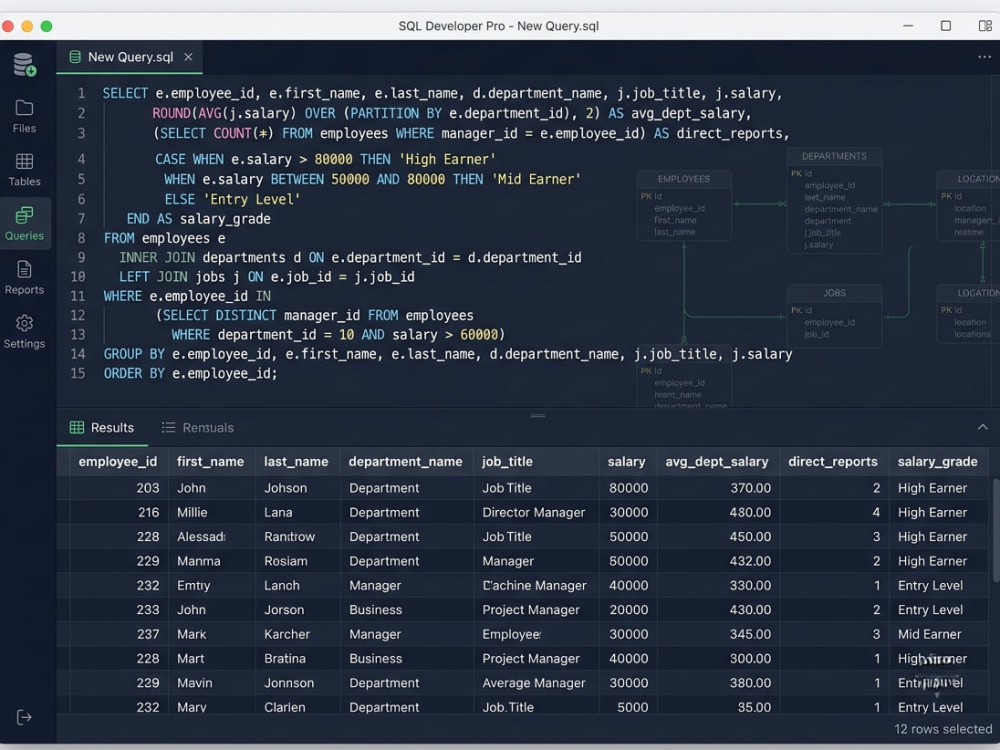Open the Settings gear in sidebar
Viewport: 1000px width, 750px height.
(x=24, y=332)
